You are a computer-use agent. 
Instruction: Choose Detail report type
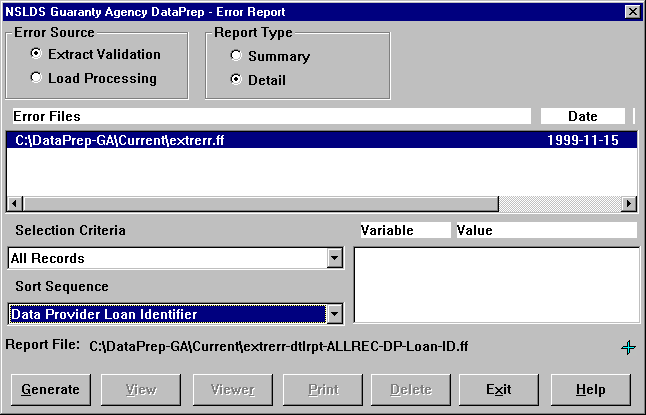click(236, 80)
